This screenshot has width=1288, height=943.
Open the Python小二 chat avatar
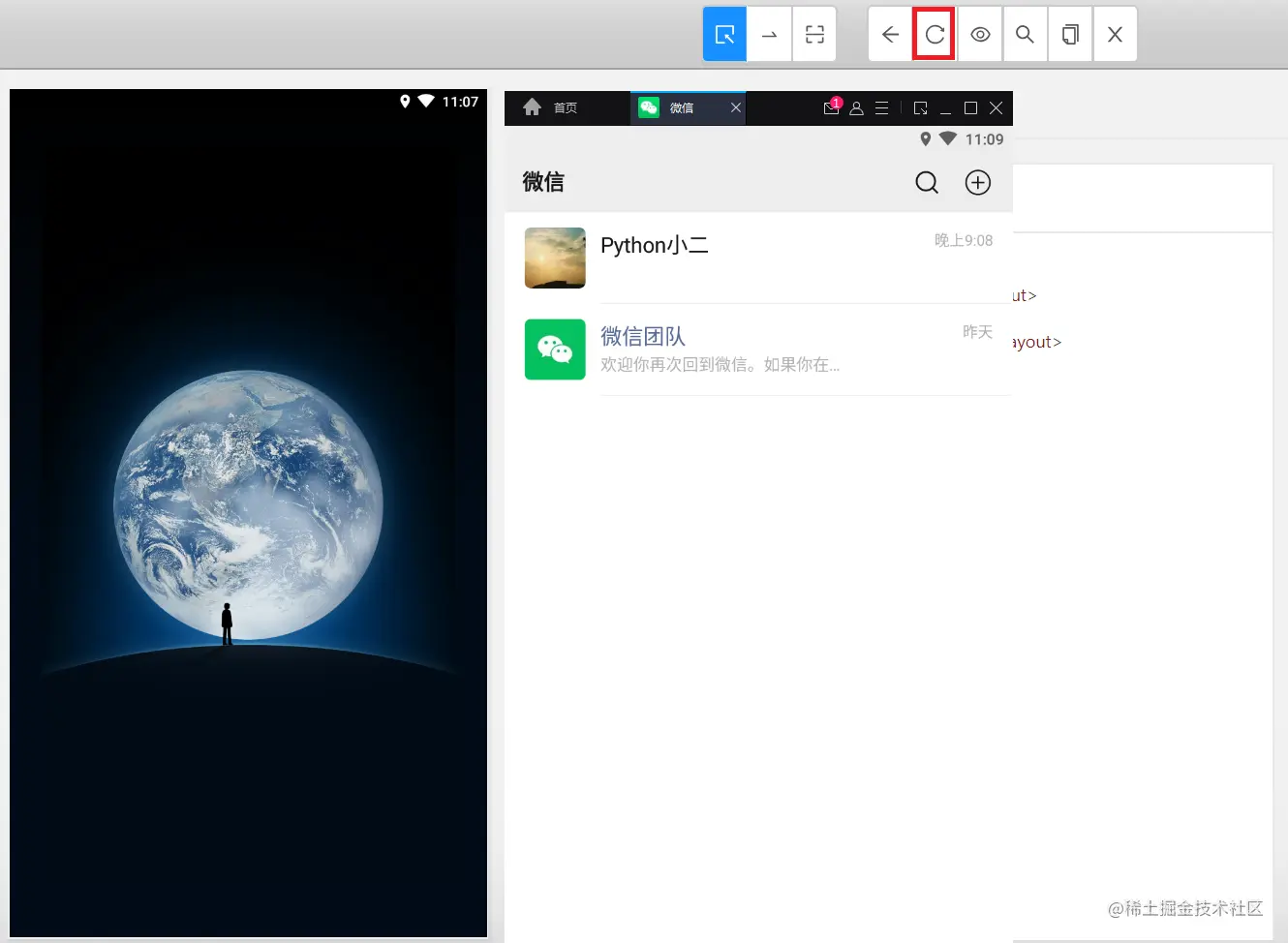555,258
